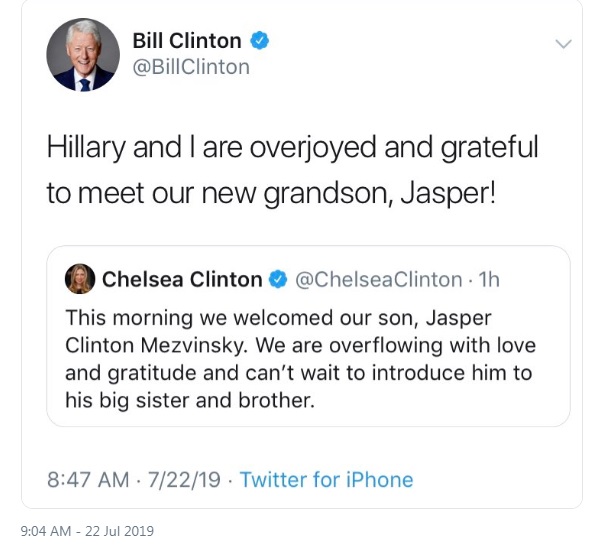Image resolution: width=603 pixels, height=548 pixels.
Task: Click the 8:47 AM tweet time
Action: 88,480
